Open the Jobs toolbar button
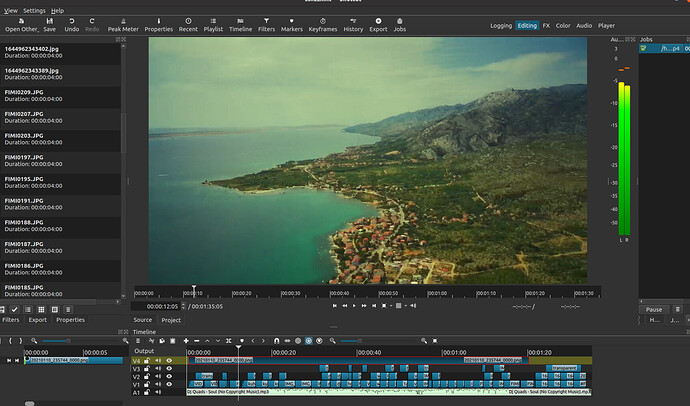Screen dimensions: 690x406 400,25
